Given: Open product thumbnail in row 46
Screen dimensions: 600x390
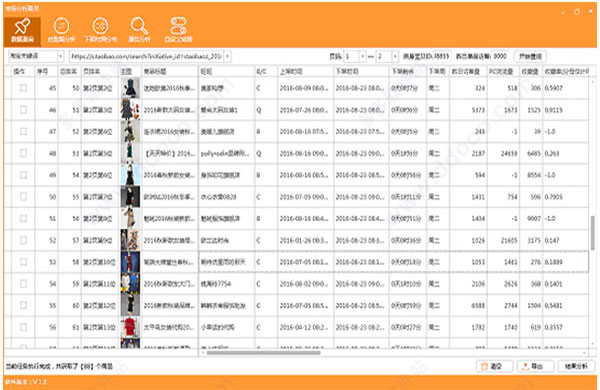Looking at the screenshot, I should point(130,110).
